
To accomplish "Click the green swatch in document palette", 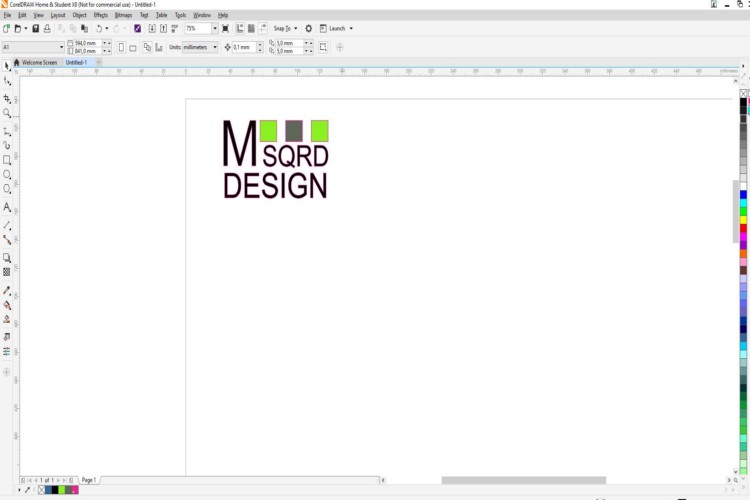I will 62,490.
